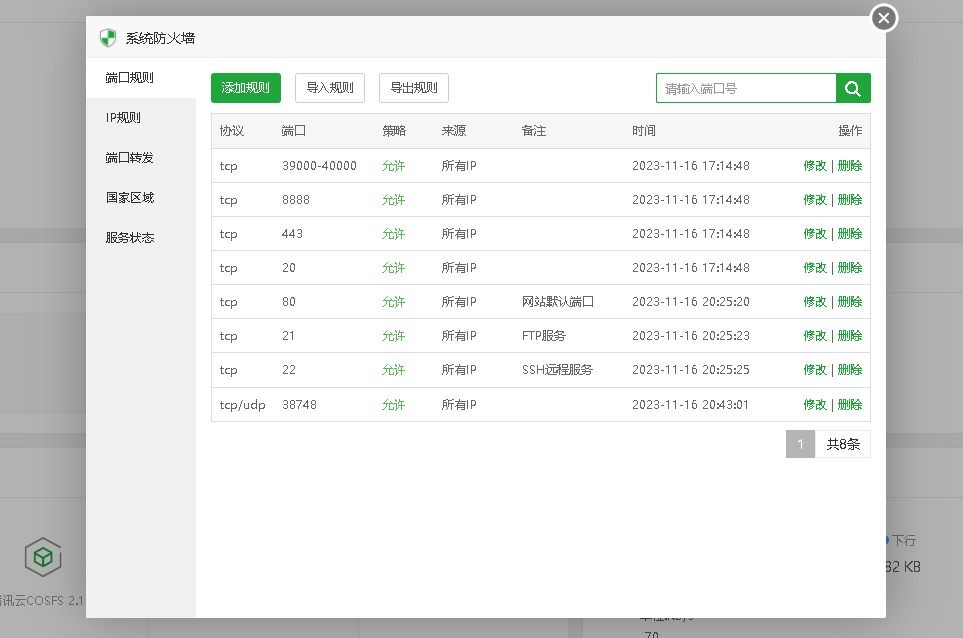This screenshot has width=963, height=638.
Task: Modify the rule for port 8888
Action: (x=815, y=199)
